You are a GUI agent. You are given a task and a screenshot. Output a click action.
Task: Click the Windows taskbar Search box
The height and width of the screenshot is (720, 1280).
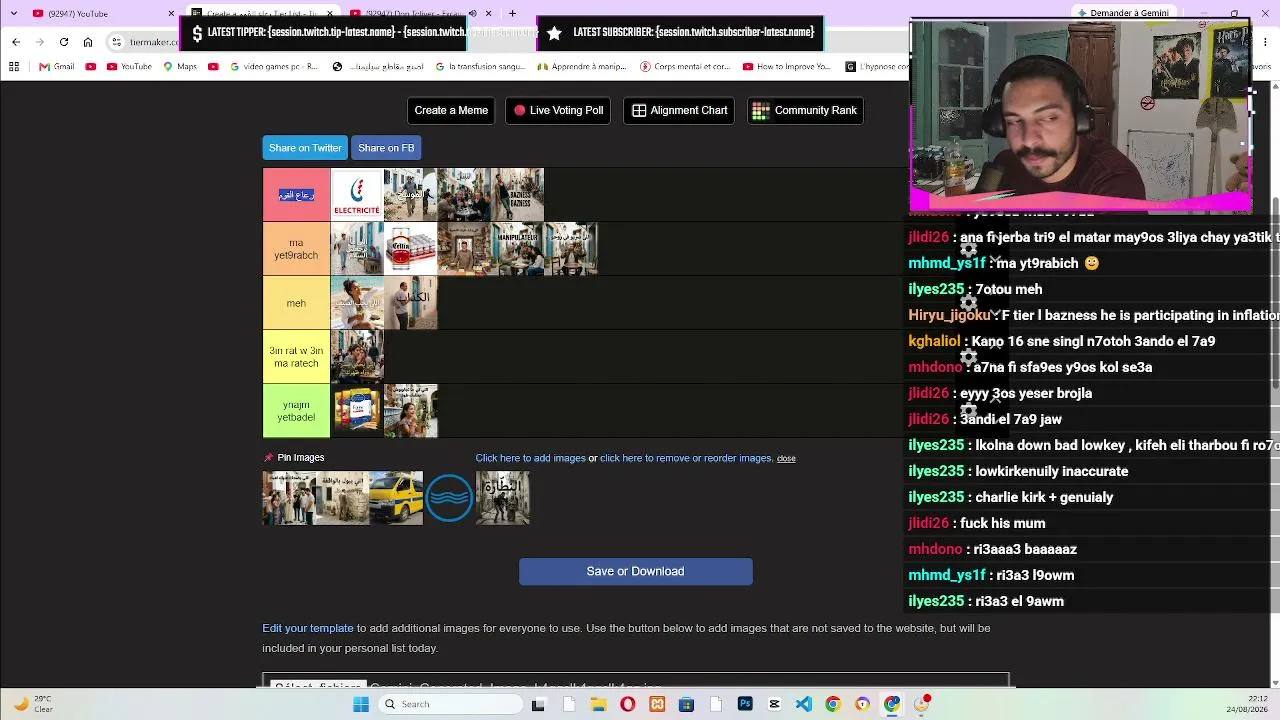(x=452, y=704)
